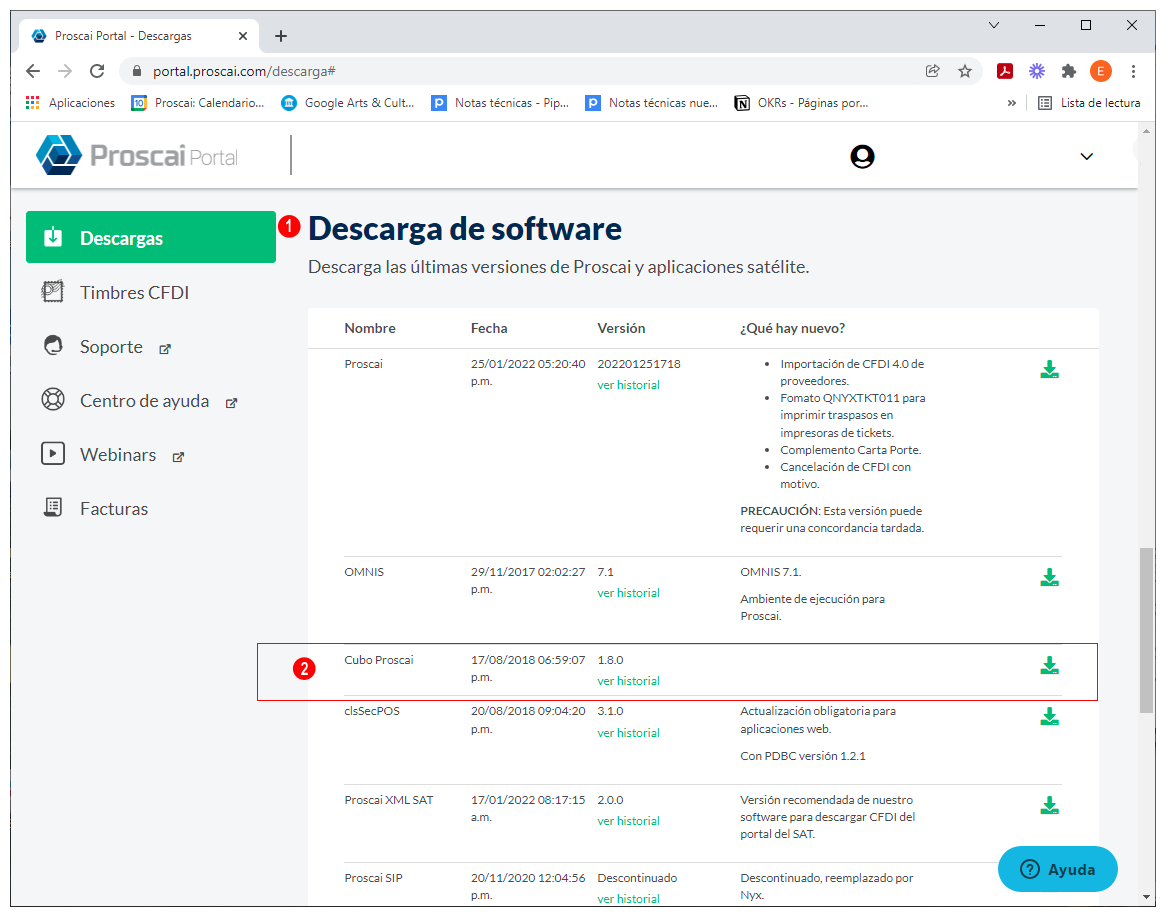The width and height of the screenshot is (1169, 916).
Task: Open the OKRs - Páginas por bookmark
Action: pos(801,103)
